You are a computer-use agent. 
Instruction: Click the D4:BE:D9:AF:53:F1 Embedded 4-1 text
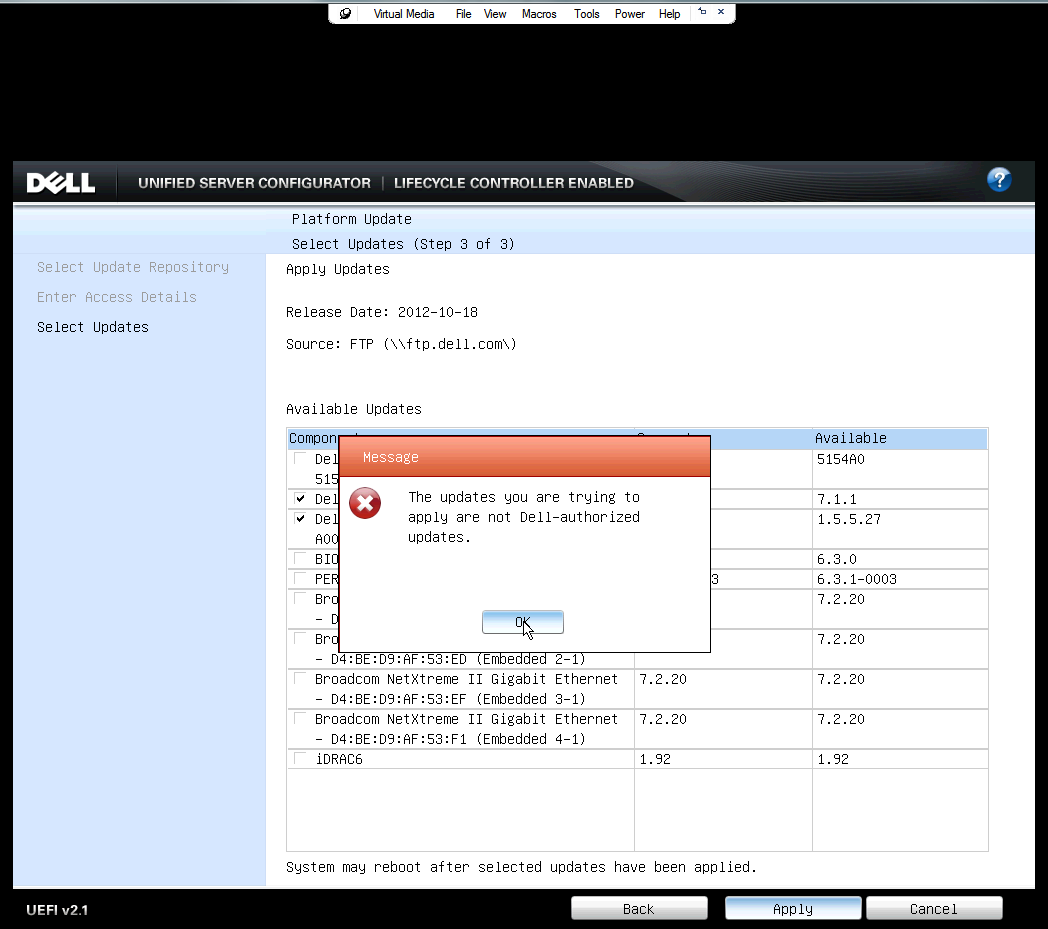coord(450,739)
